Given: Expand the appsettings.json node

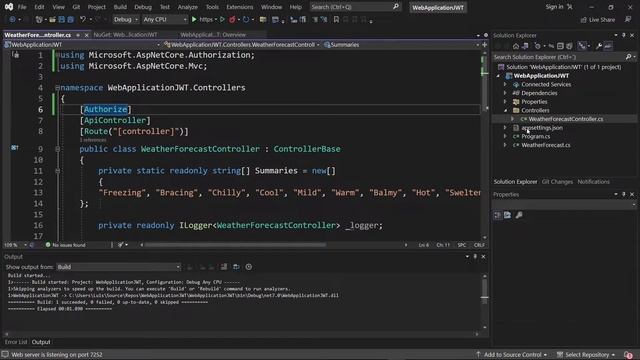Looking at the screenshot, I should [505, 128].
